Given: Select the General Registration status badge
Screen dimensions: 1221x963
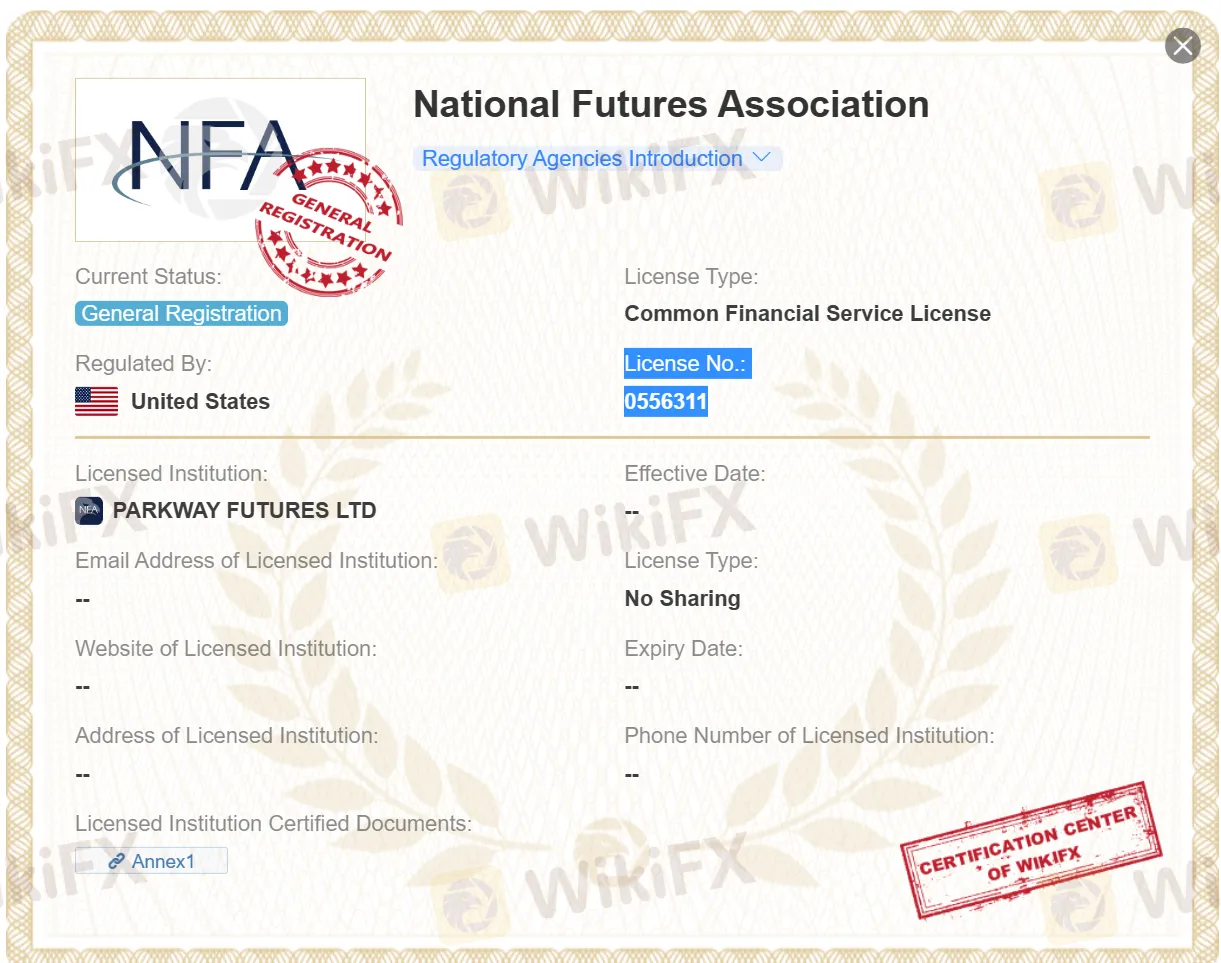Looking at the screenshot, I should point(181,313).
